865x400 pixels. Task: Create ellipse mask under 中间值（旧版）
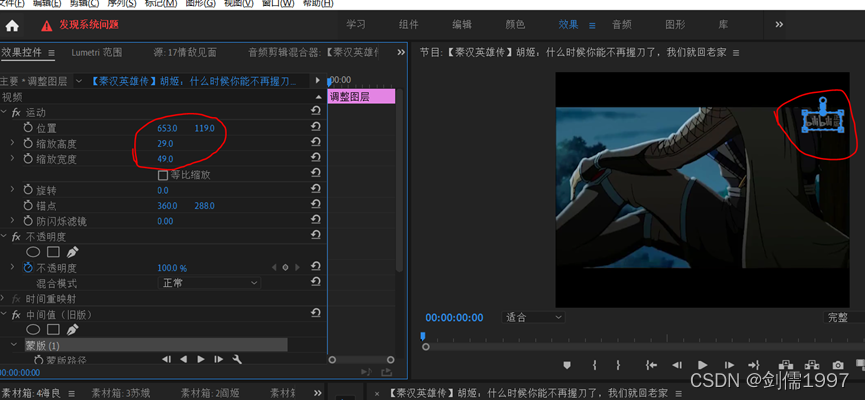[x=34, y=329]
